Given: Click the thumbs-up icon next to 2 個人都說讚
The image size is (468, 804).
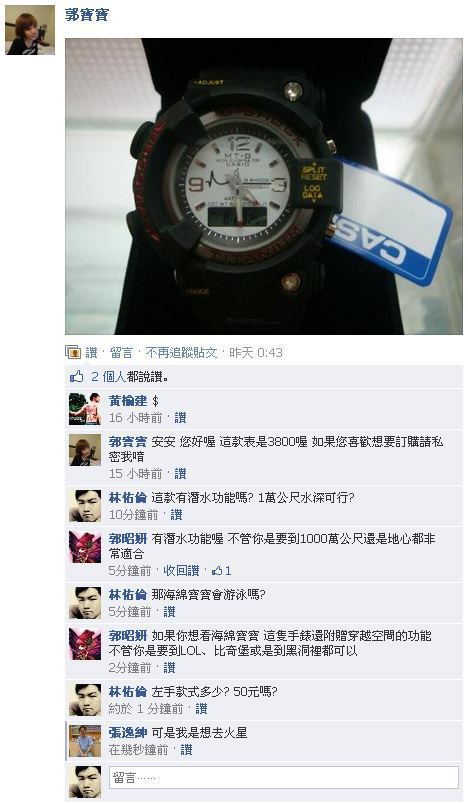Looking at the screenshot, I should pyautogui.click(x=76, y=377).
